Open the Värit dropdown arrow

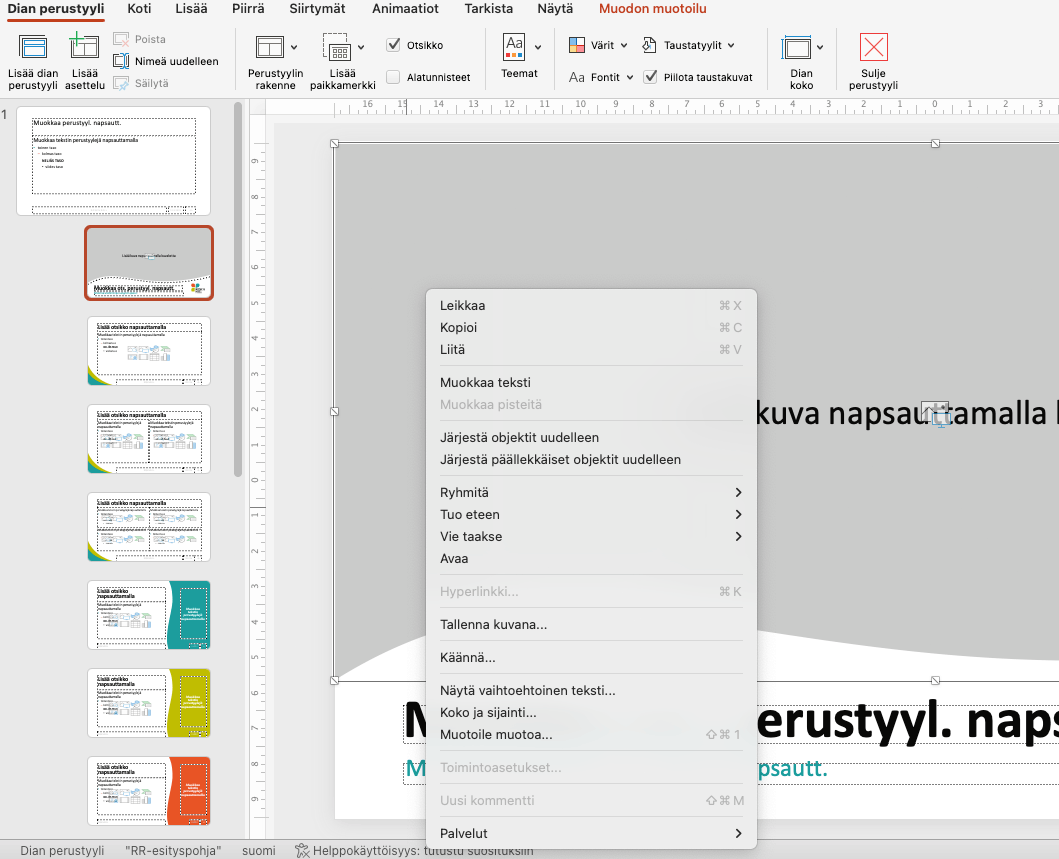click(624, 45)
